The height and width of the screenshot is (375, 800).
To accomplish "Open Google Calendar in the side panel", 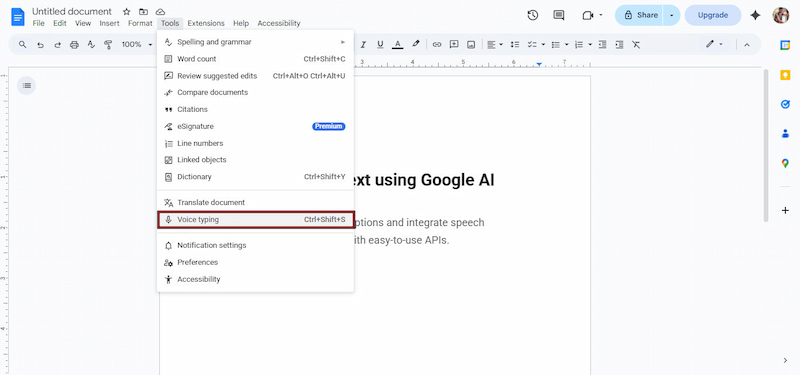I will [x=785, y=45].
